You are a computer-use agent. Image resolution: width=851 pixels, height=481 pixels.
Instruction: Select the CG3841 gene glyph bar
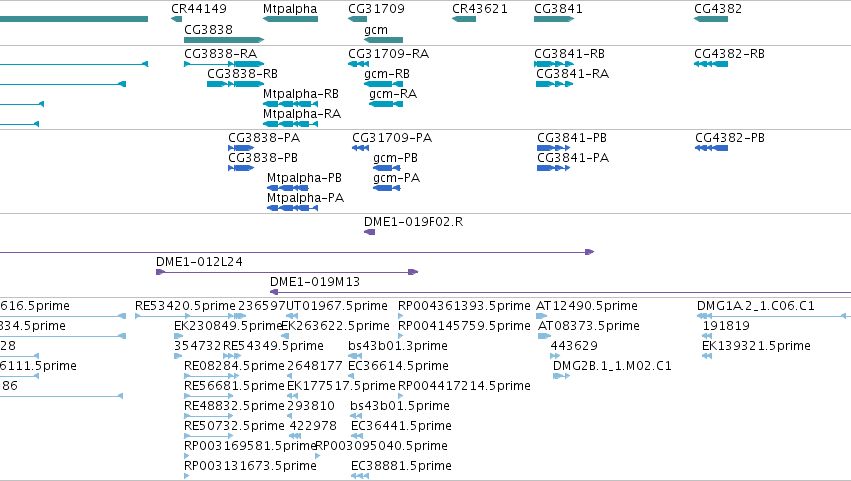coord(554,19)
